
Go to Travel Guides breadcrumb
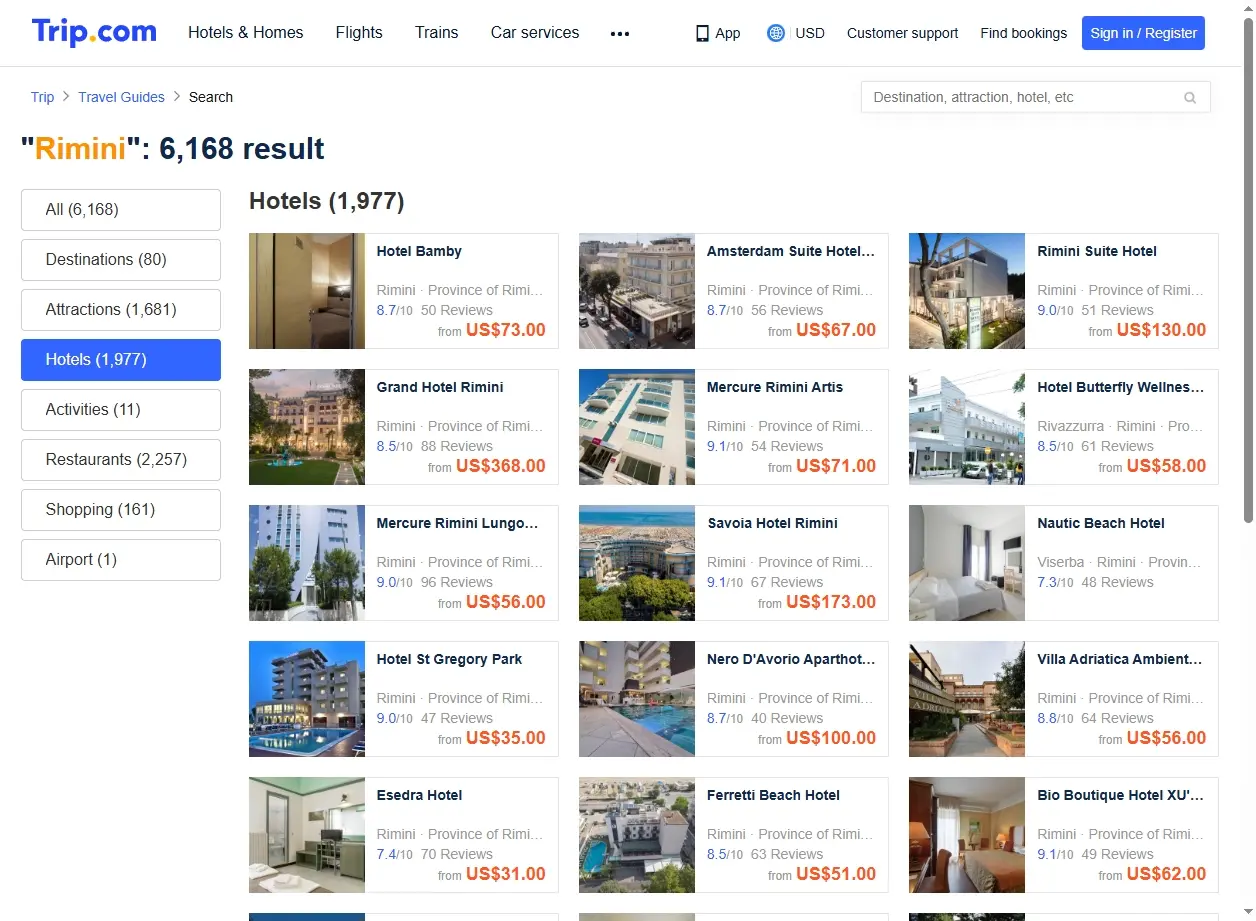[x=122, y=97]
